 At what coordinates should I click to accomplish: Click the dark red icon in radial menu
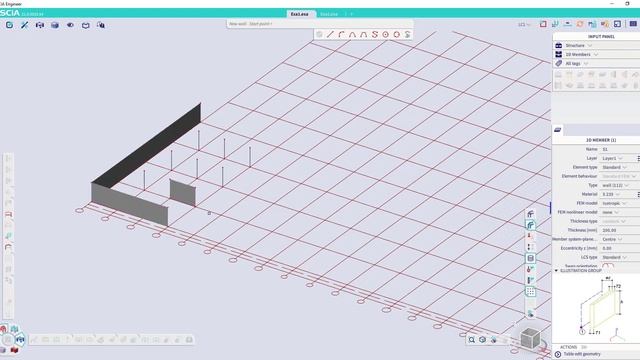14,350
